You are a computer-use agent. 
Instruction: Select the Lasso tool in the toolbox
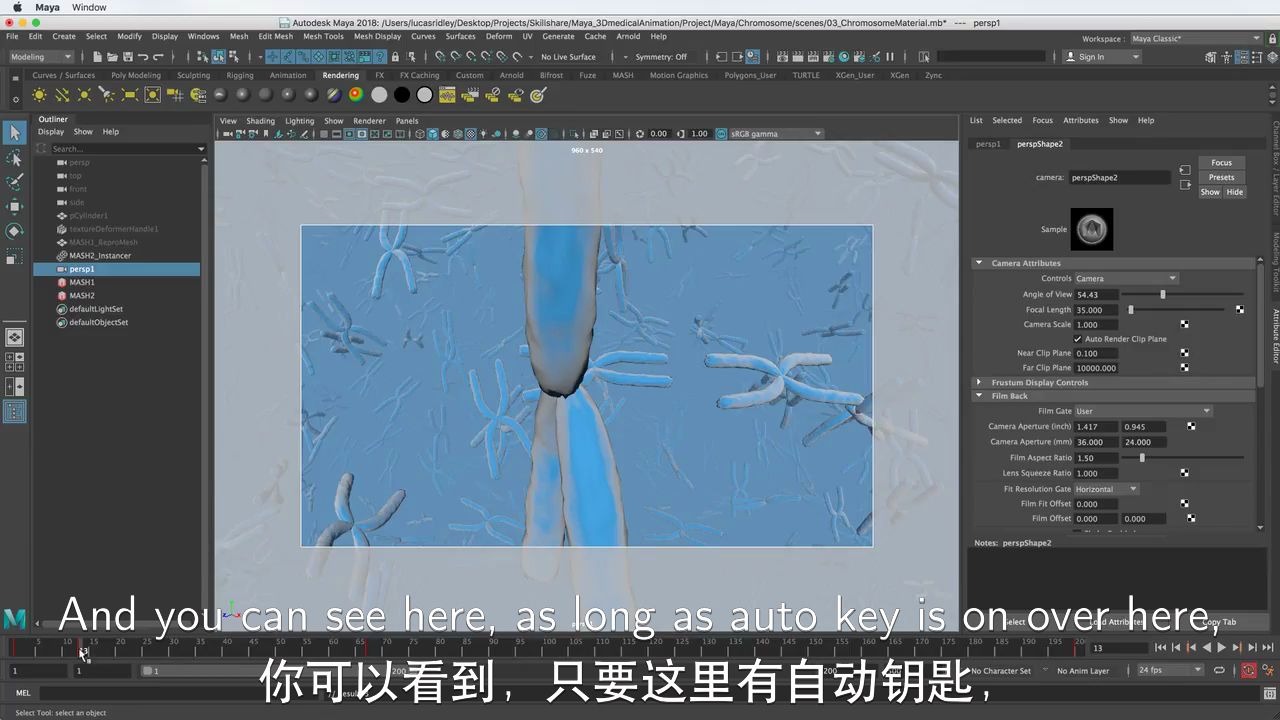[14, 158]
